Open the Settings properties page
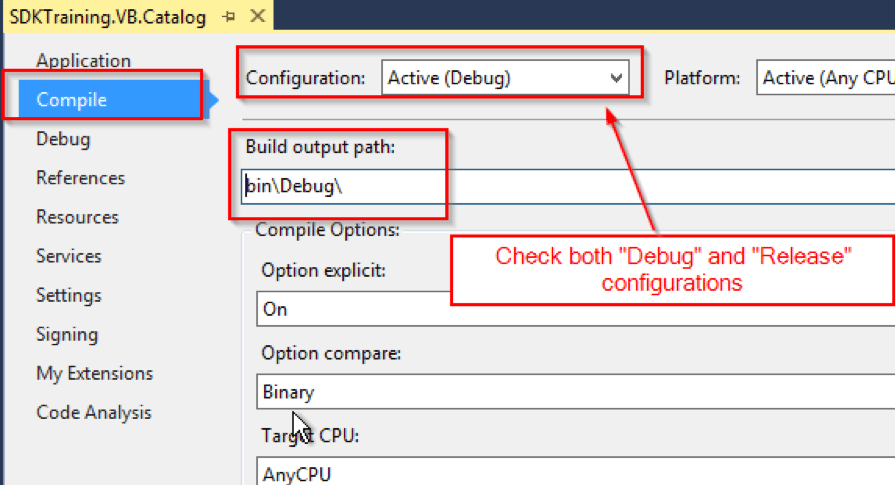This screenshot has height=485, width=895. pos(69,295)
